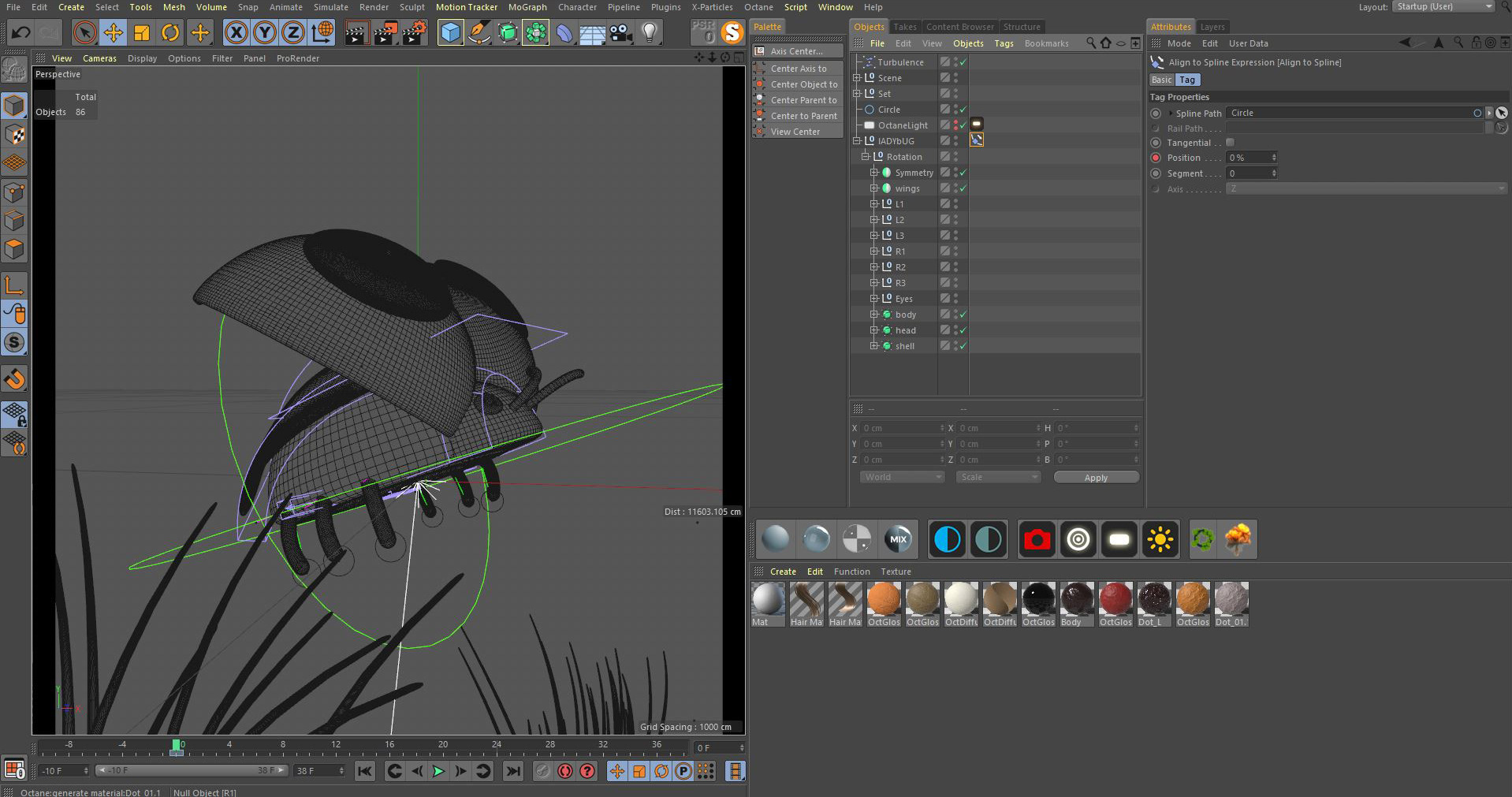Viewport: 1512px width, 797px height.
Task: Switch the coordinate system icon
Action: click(x=322, y=32)
